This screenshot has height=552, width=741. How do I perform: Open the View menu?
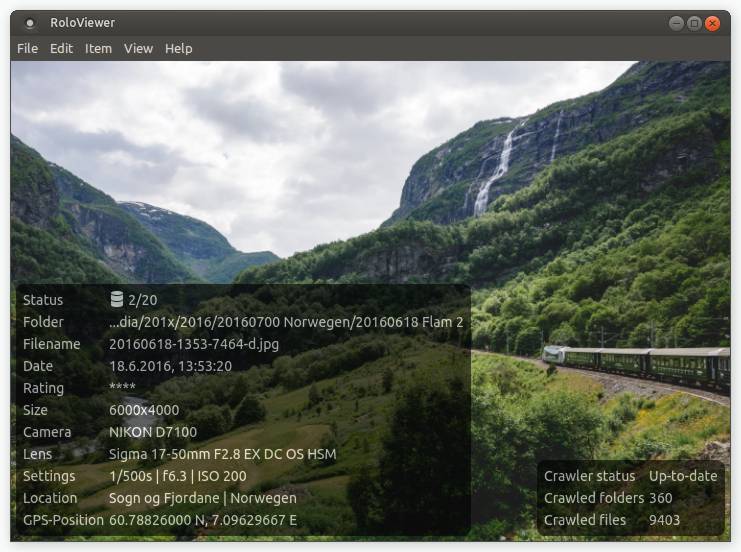tap(138, 49)
